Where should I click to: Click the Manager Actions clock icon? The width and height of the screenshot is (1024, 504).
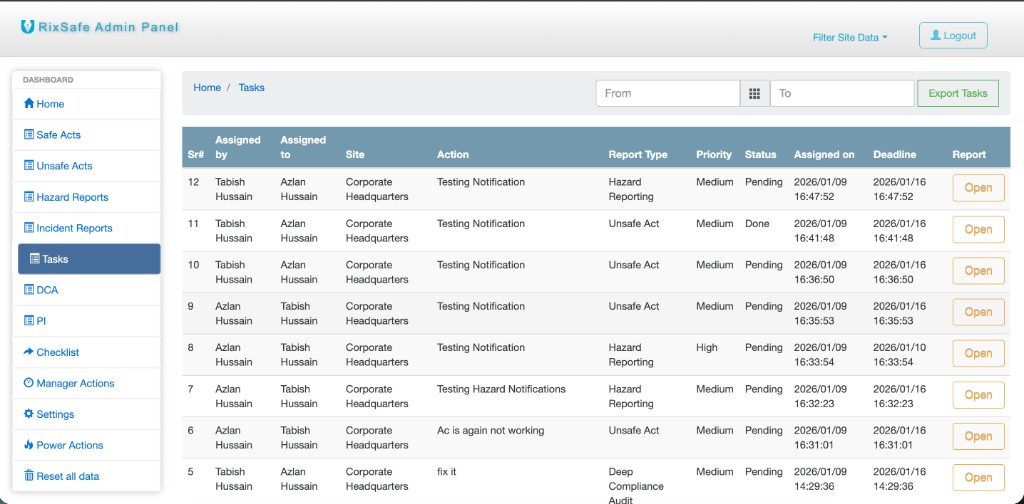[x=29, y=383]
